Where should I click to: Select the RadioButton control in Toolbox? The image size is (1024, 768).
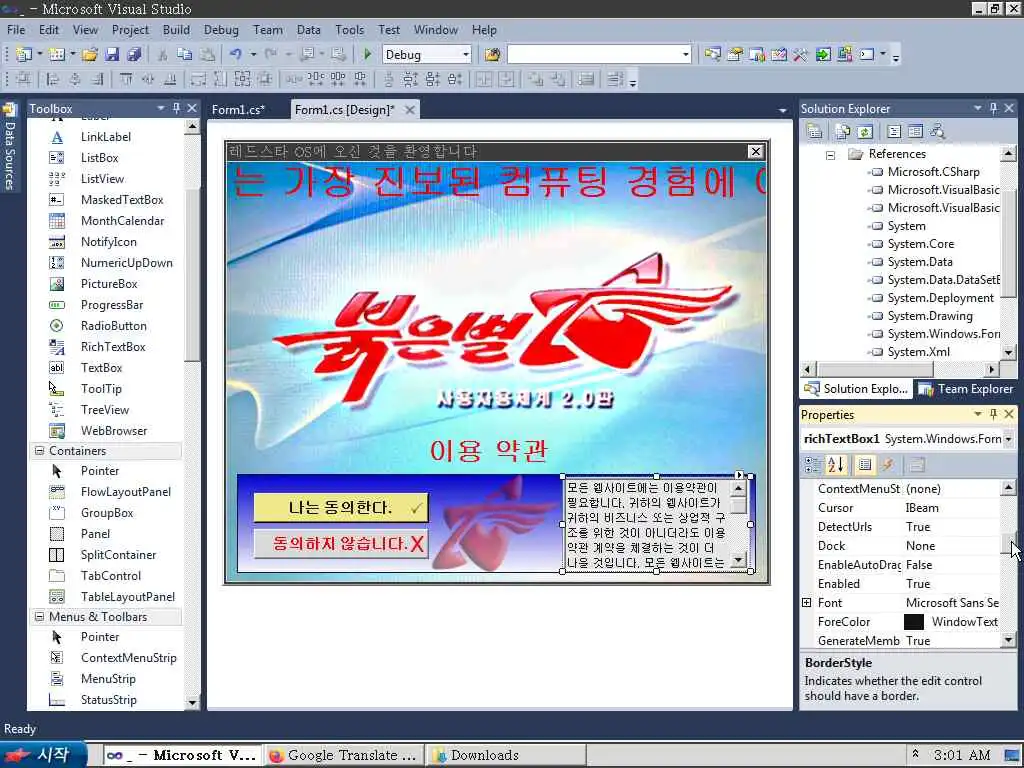pyautogui.click(x=113, y=325)
